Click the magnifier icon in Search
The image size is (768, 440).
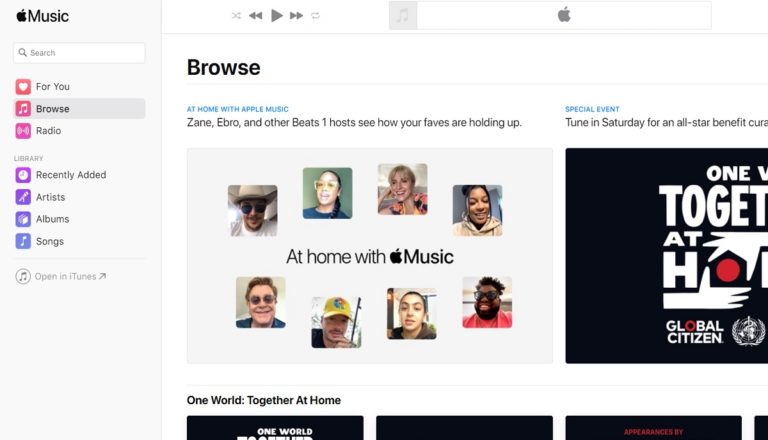pyautogui.click(x=23, y=52)
